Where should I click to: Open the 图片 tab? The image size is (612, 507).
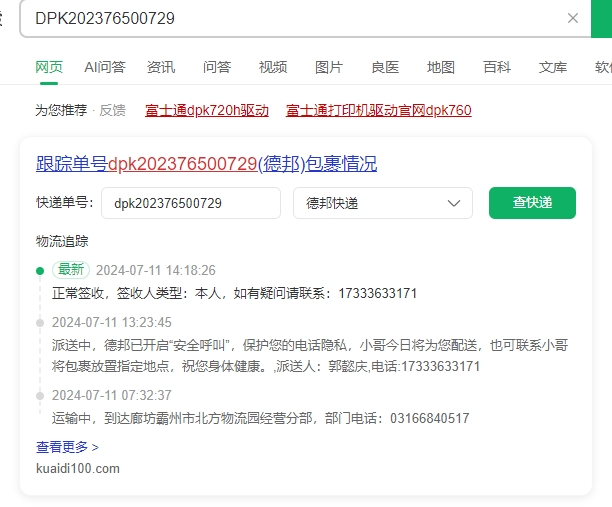pos(329,67)
